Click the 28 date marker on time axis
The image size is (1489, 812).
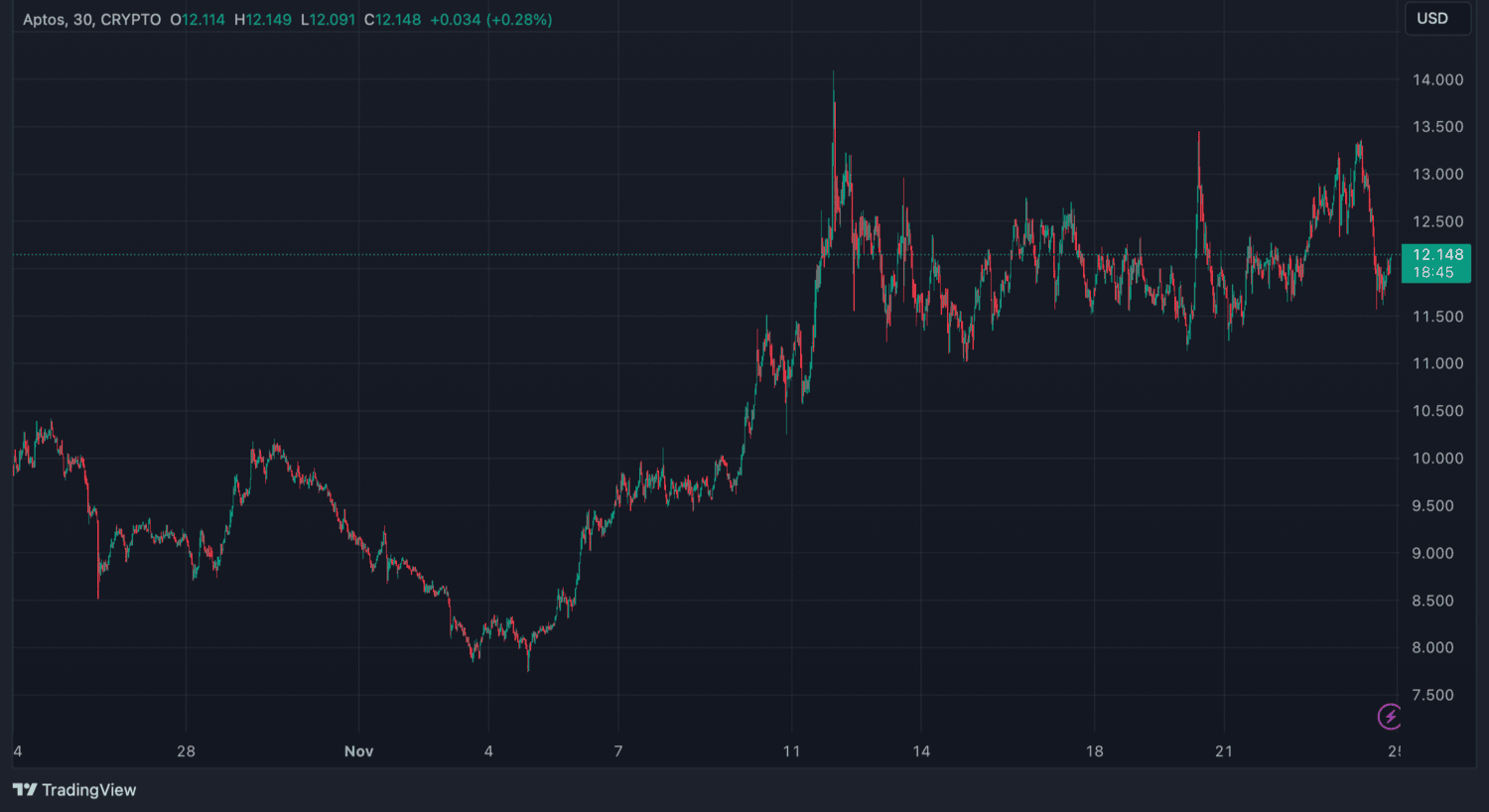click(186, 751)
